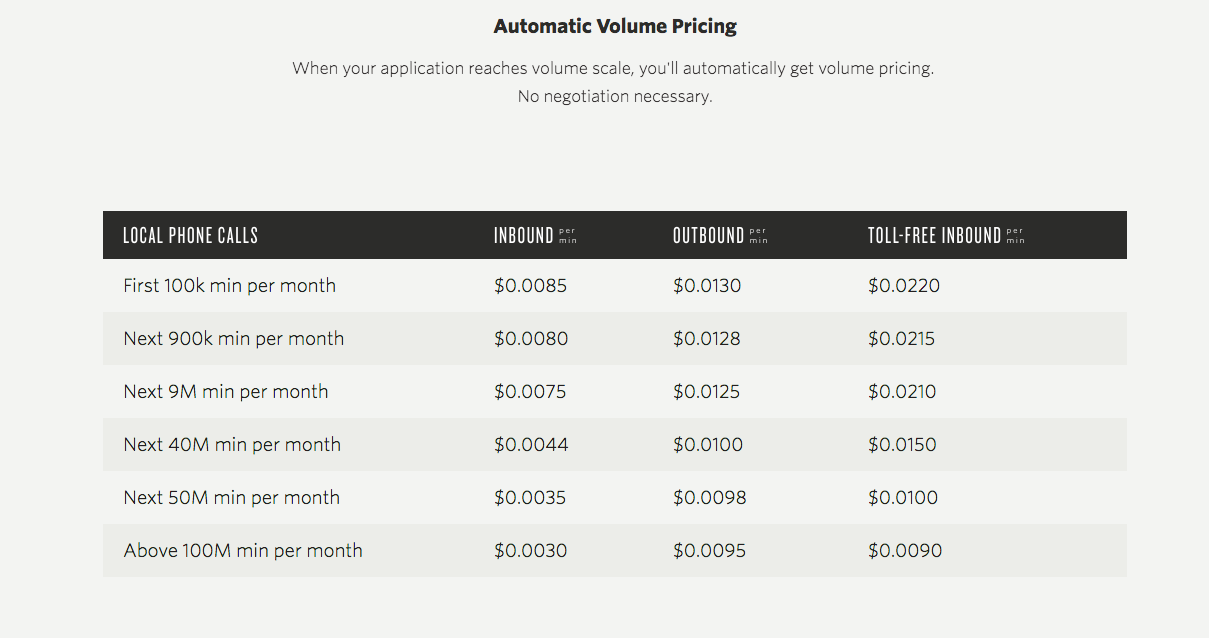This screenshot has height=638, width=1209.
Task: Click the $0.0085 inbound price
Action: click(x=530, y=286)
